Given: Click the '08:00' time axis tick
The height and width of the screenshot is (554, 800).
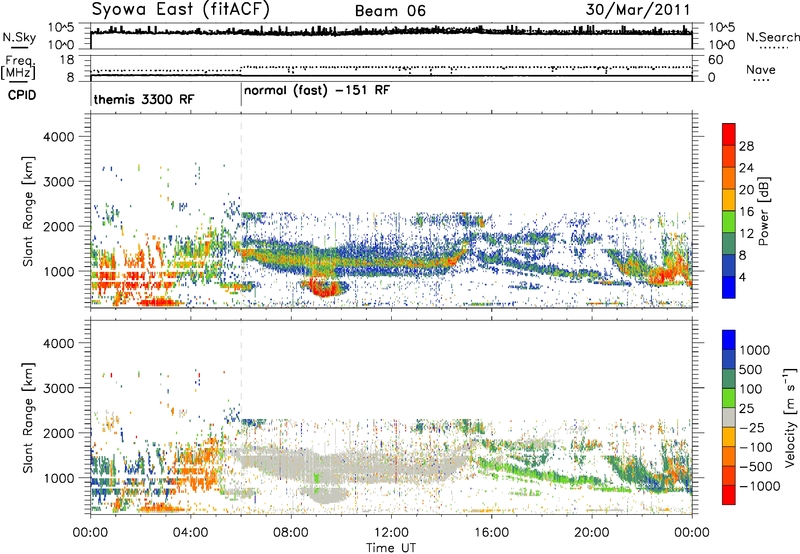Looking at the screenshot, I should tap(291, 533).
